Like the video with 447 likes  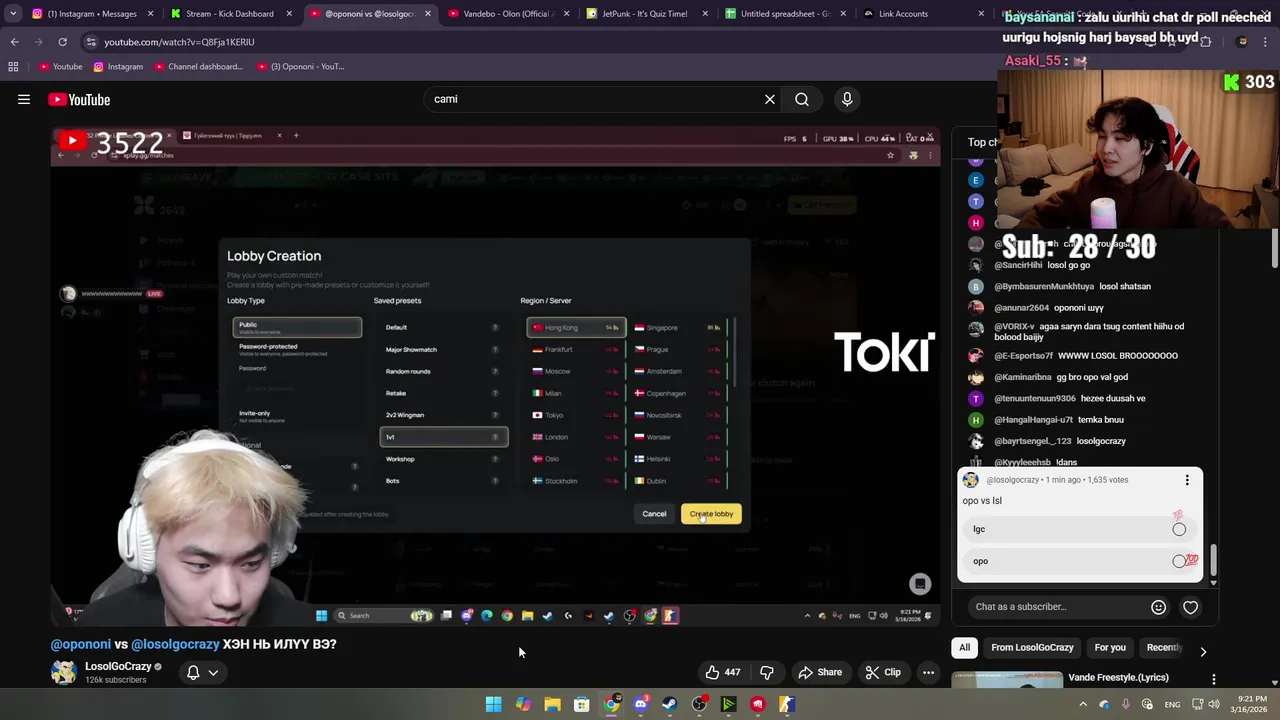722,672
